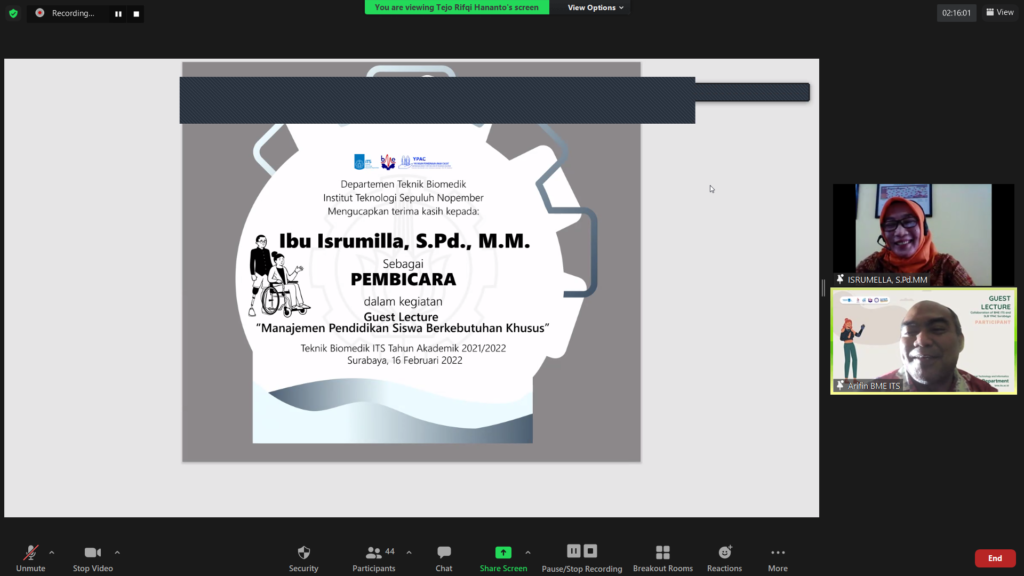1024x576 pixels.
Task: Open the View Options menu
Action: pyautogui.click(x=595, y=7)
